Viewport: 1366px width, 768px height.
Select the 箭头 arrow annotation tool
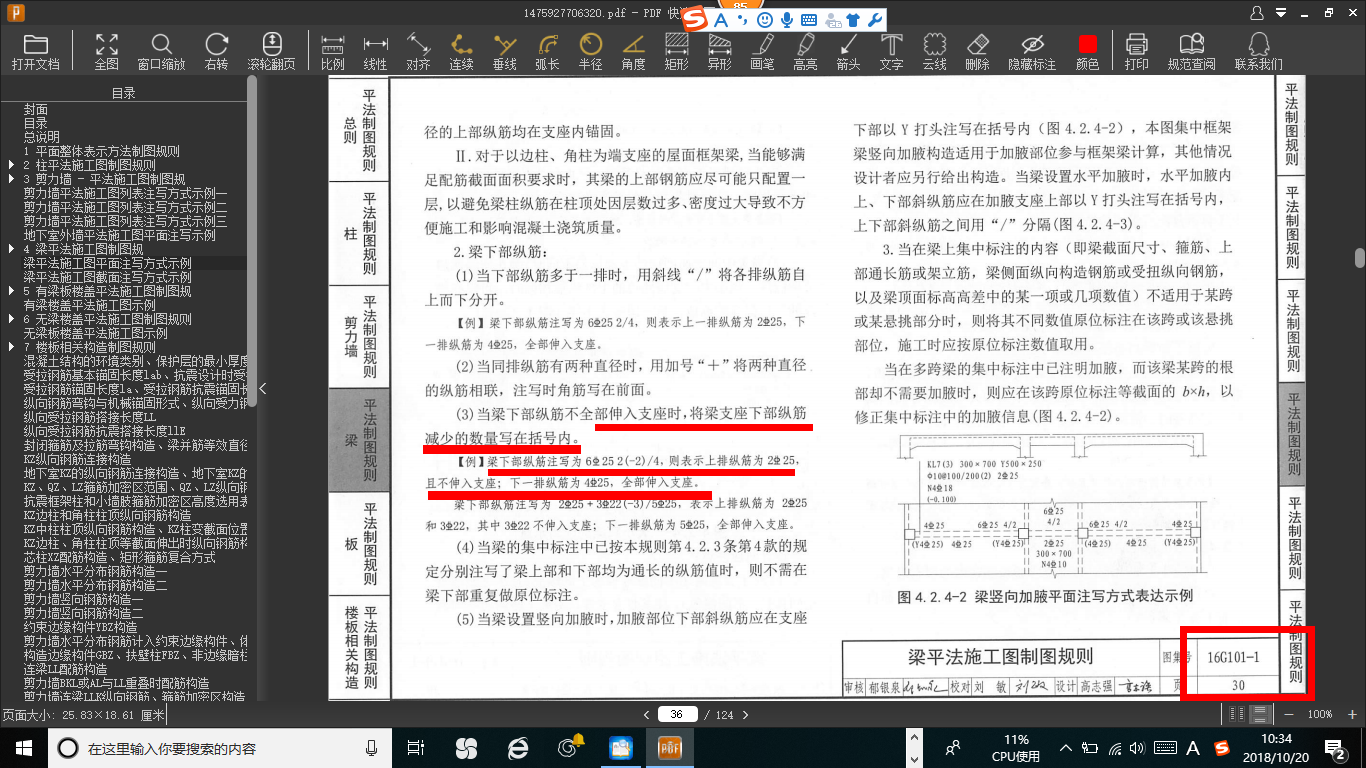click(848, 51)
